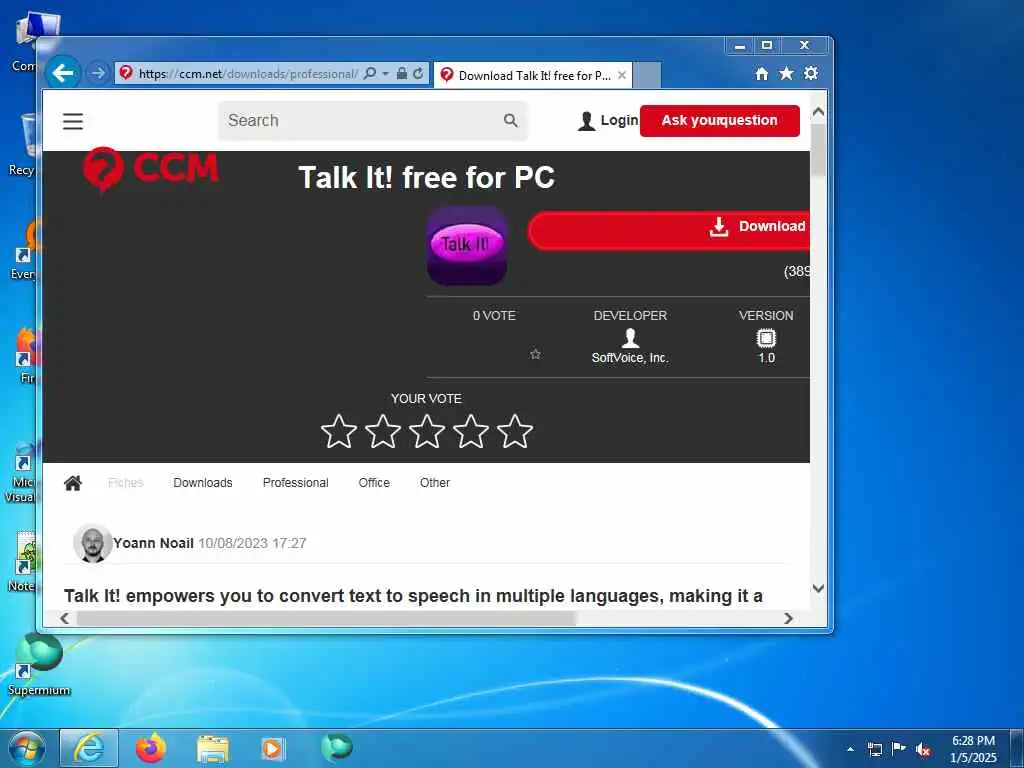Launch Firefox from the taskbar
Image resolution: width=1024 pixels, height=768 pixels.
click(150, 748)
